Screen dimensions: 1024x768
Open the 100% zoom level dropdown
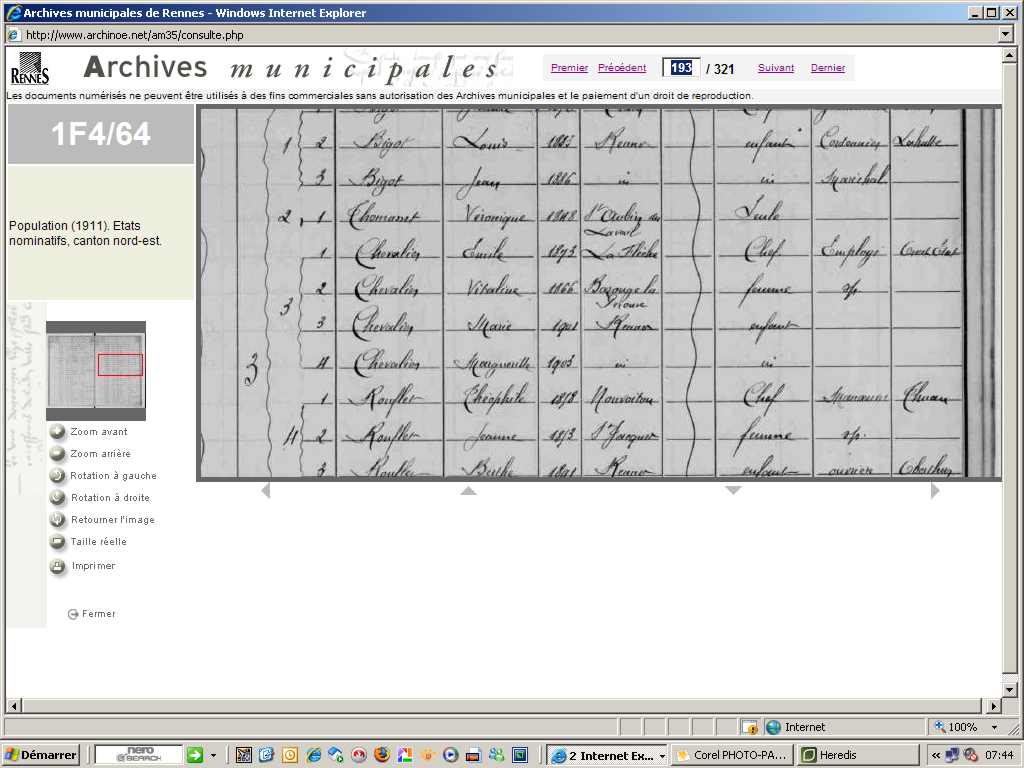[993, 727]
